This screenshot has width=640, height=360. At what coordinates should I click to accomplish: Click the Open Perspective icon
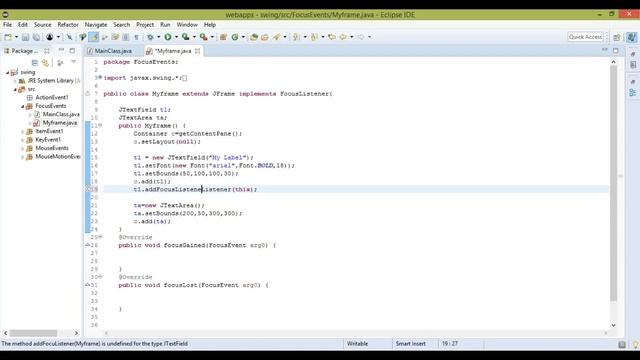coord(617,37)
